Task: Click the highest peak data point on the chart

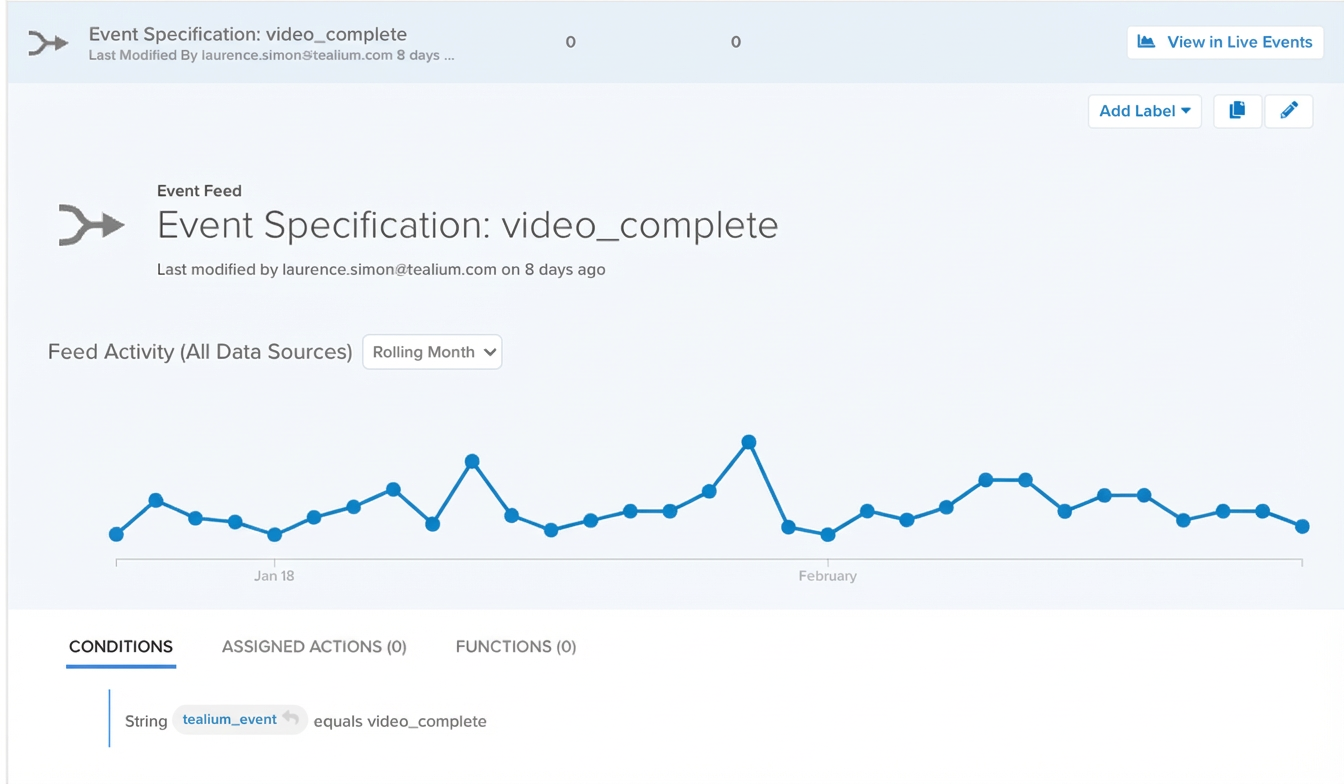Action: pyautogui.click(x=749, y=442)
